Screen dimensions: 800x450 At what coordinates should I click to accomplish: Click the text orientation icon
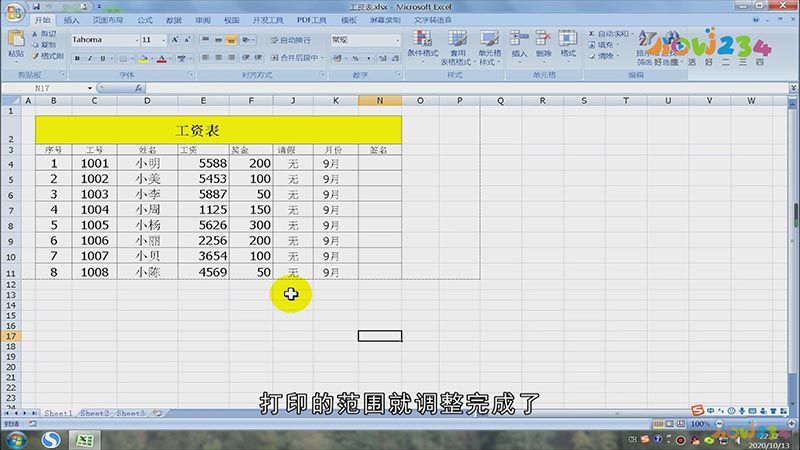(x=246, y=40)
